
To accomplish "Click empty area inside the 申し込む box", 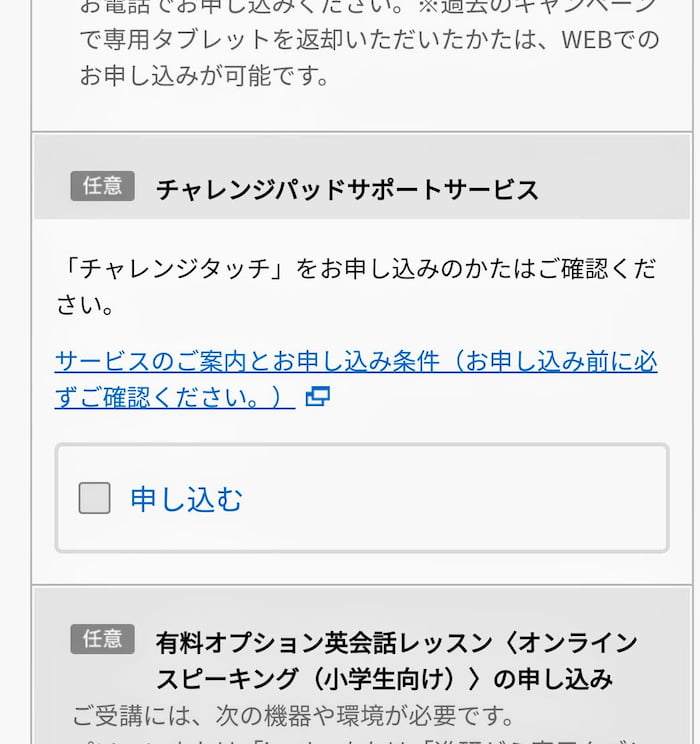I will click(451, 498).
